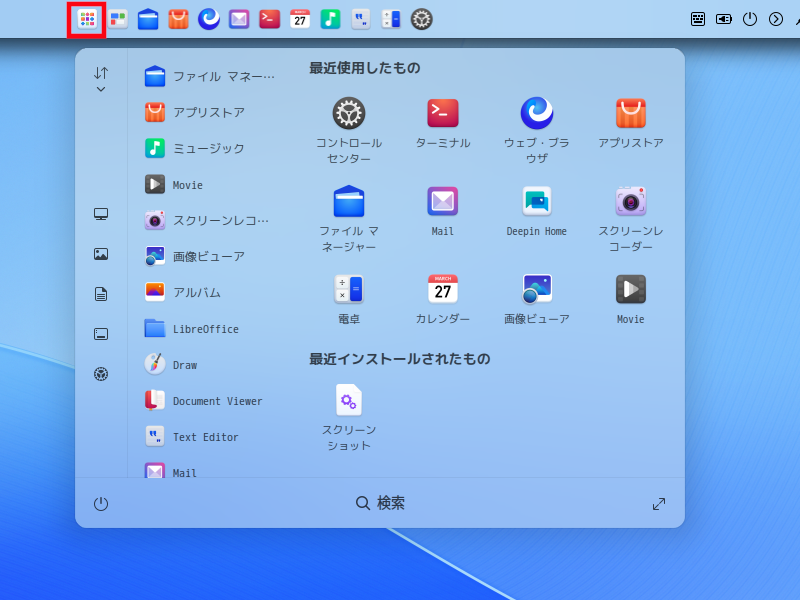800x600 pixels.
Task: Open the sort order dropdown
Action: (101, 80)
